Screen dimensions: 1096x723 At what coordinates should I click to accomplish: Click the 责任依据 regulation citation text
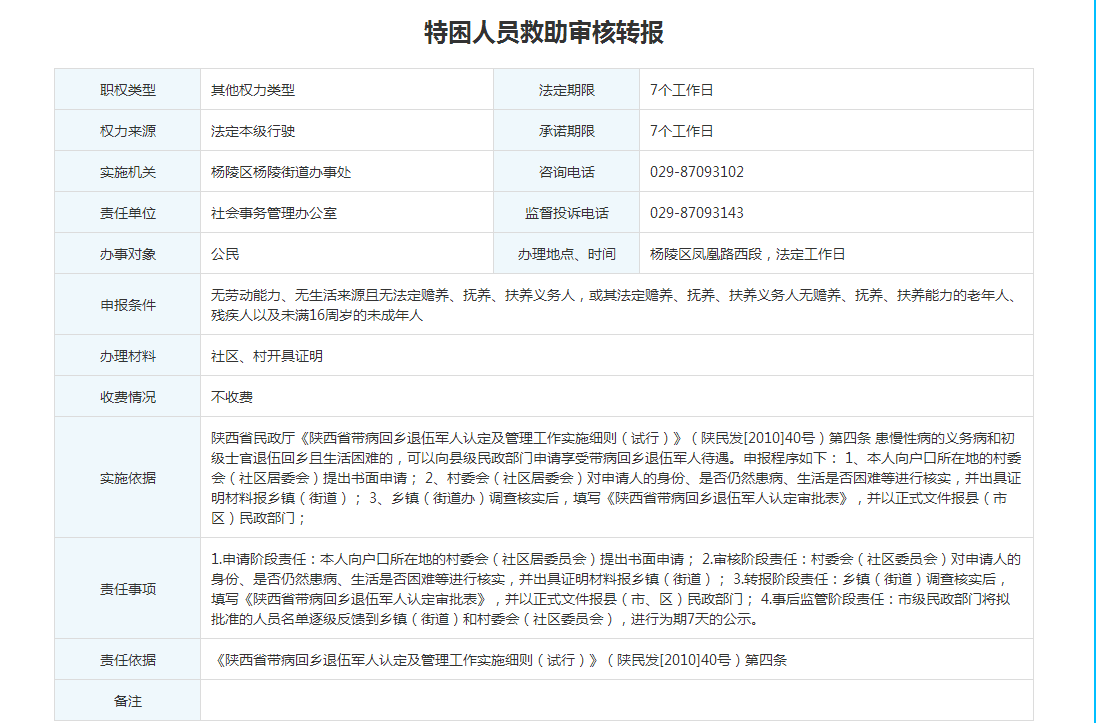coord(501,660)
